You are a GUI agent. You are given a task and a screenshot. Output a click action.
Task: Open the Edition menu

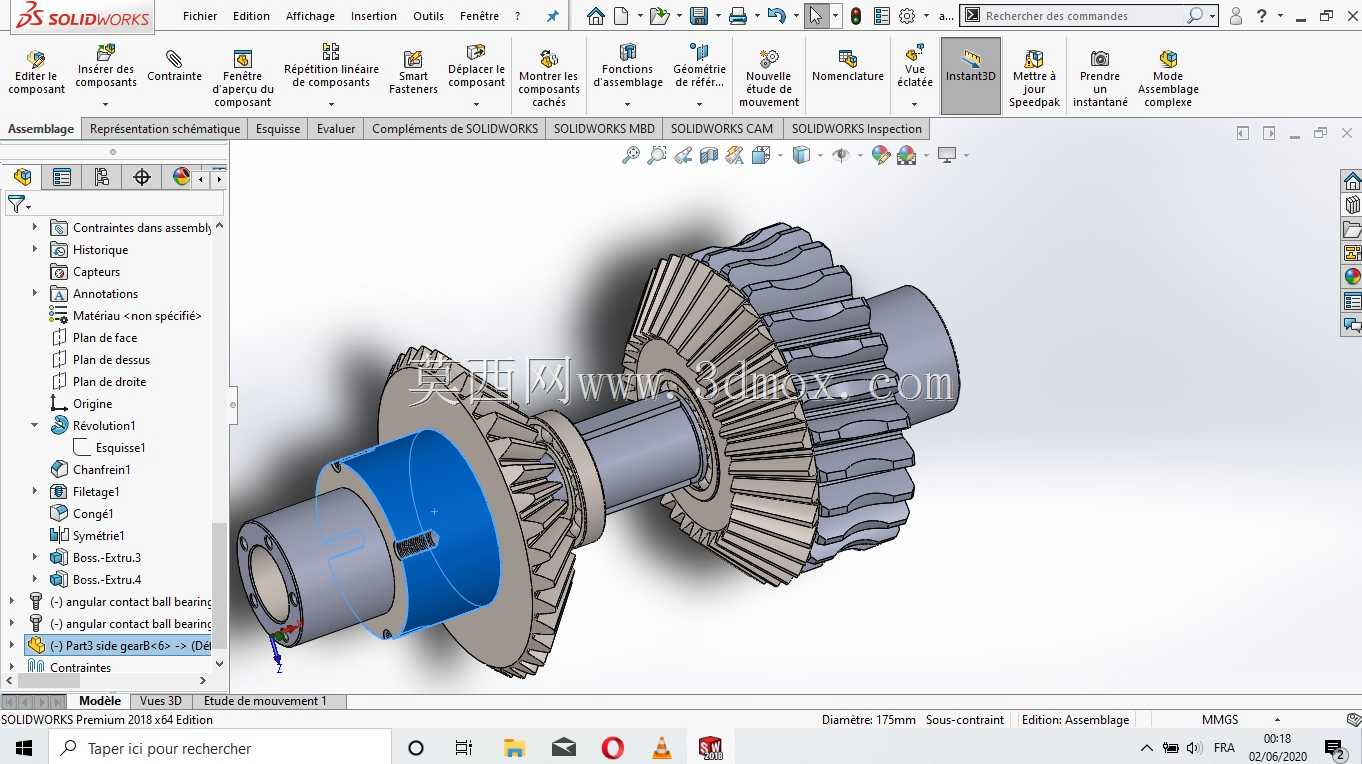(x=251, y=16)
